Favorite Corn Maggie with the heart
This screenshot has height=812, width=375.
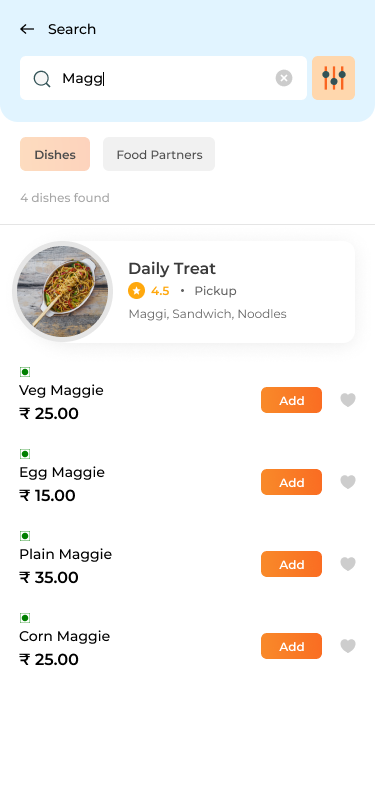click(348, 646)
